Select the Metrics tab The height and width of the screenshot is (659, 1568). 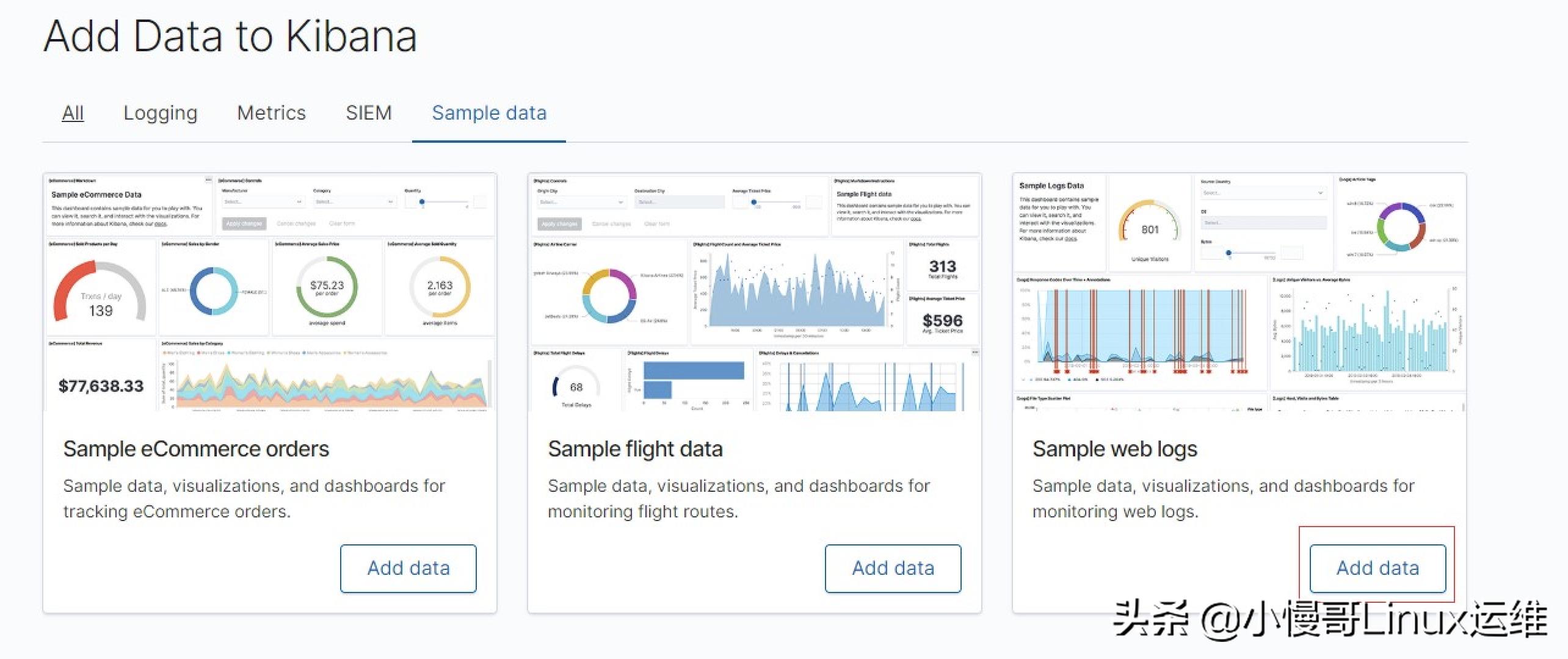(271, 113)
